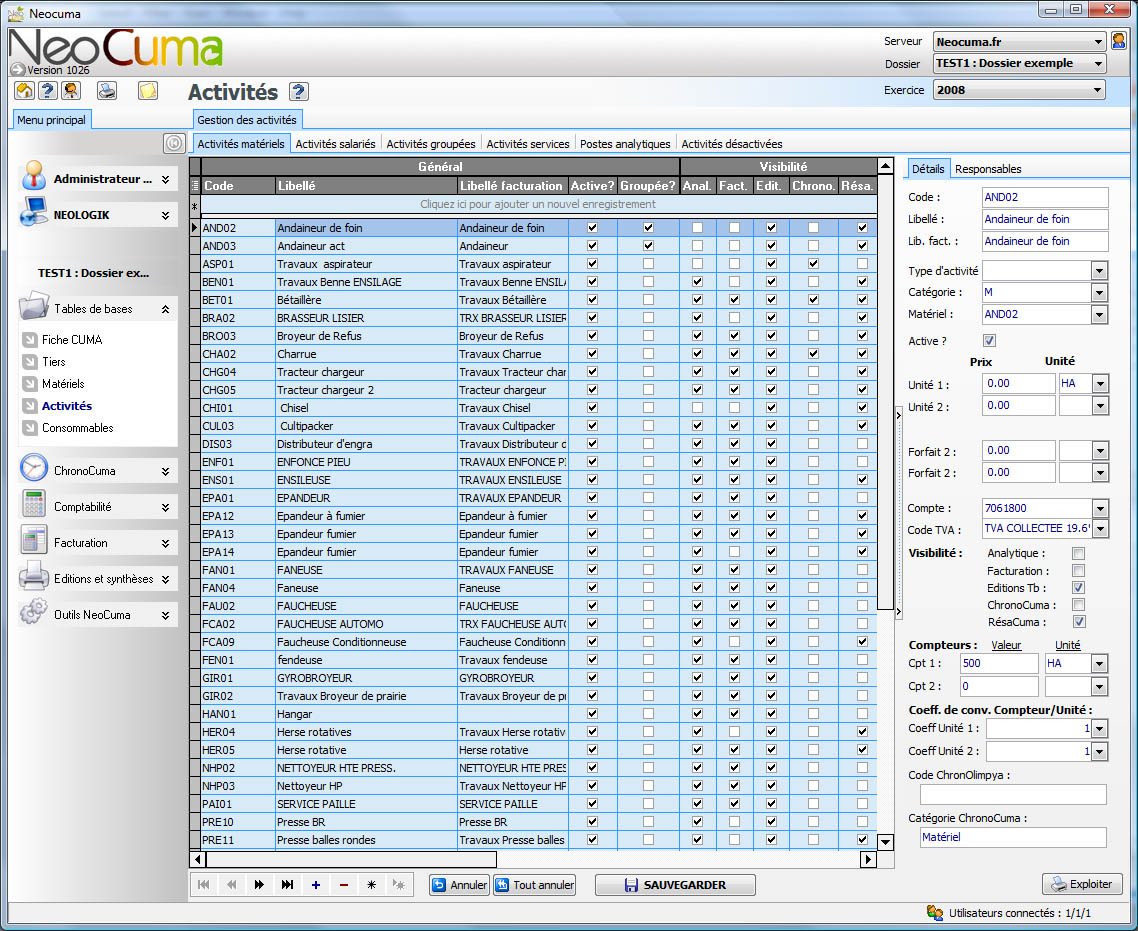This screenshot has height=931, width=1138.
Task: Go to previous record navigation arrow
Action: [x=232, y=885]
